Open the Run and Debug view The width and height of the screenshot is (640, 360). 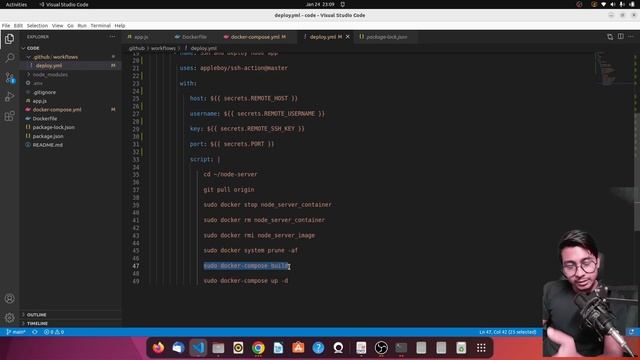coord(9,97)
